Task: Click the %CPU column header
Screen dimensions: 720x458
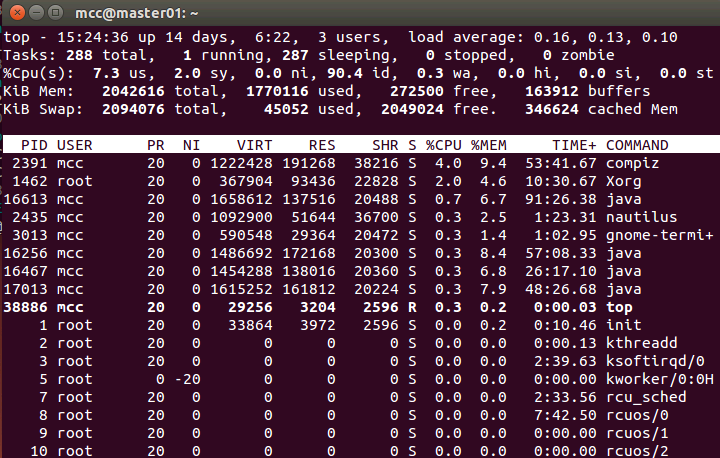Action: click(444, 145)
